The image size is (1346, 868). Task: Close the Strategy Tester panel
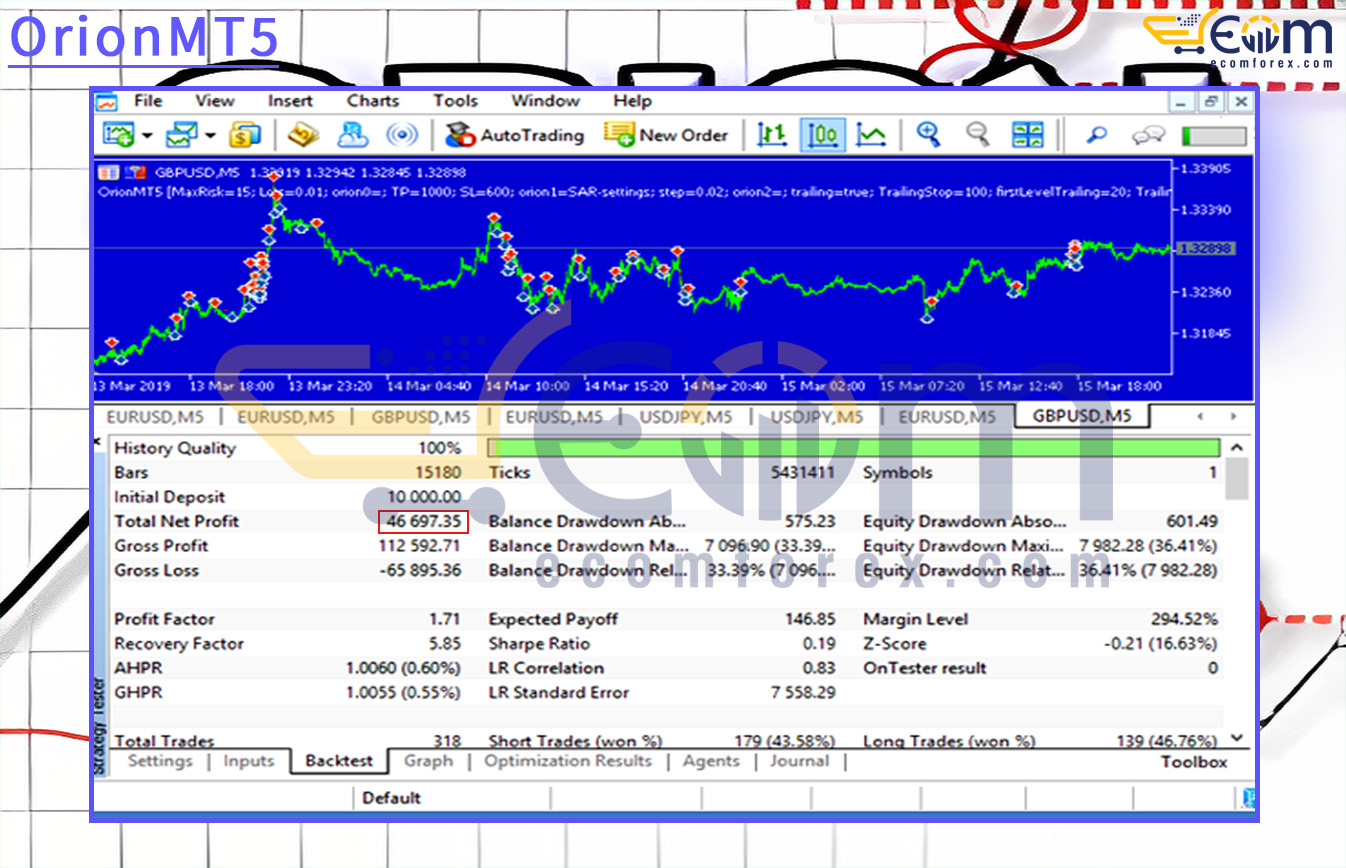click(x=98, y=441)
